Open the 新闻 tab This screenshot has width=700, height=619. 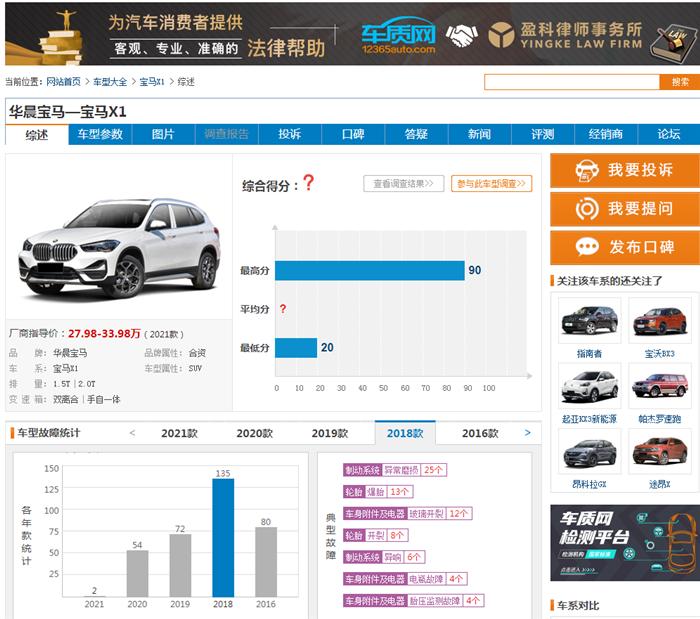(479, 134)
